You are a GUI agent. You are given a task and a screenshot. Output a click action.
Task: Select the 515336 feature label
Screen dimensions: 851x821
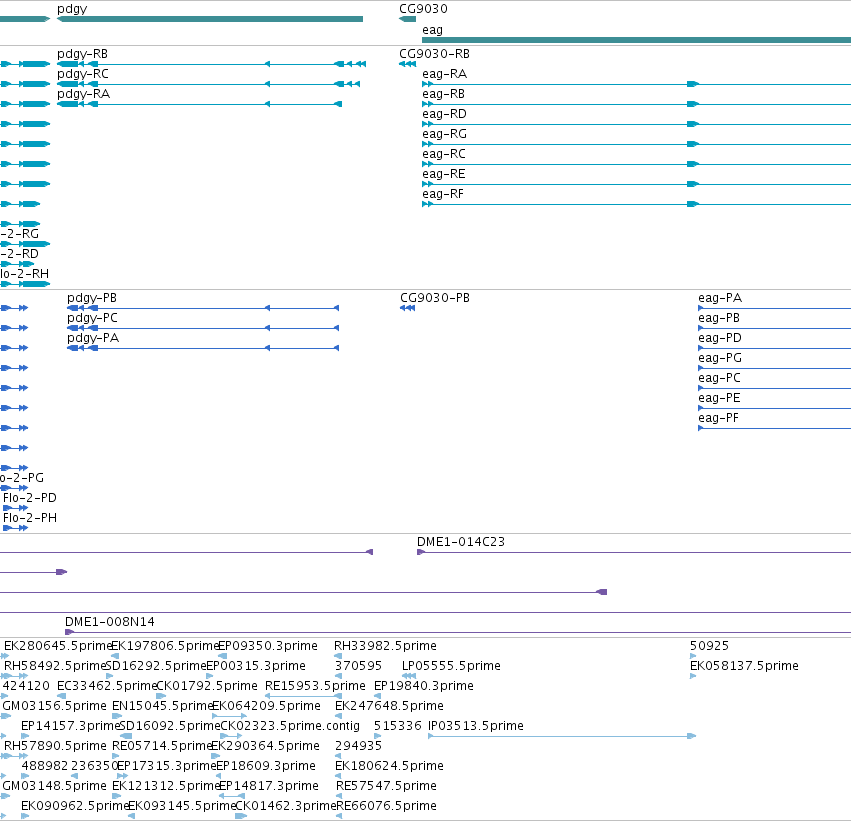398,726
